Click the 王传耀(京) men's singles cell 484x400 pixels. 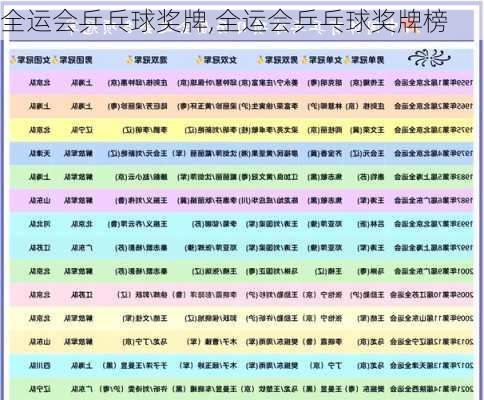tap(367, 83)
